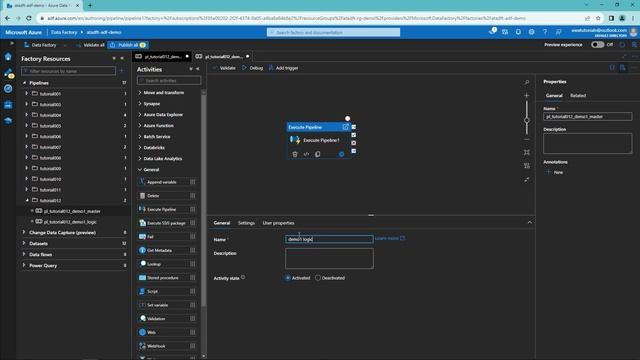Click the green check dependency box on the Execute Pipeline1 activity

(353, 135)
